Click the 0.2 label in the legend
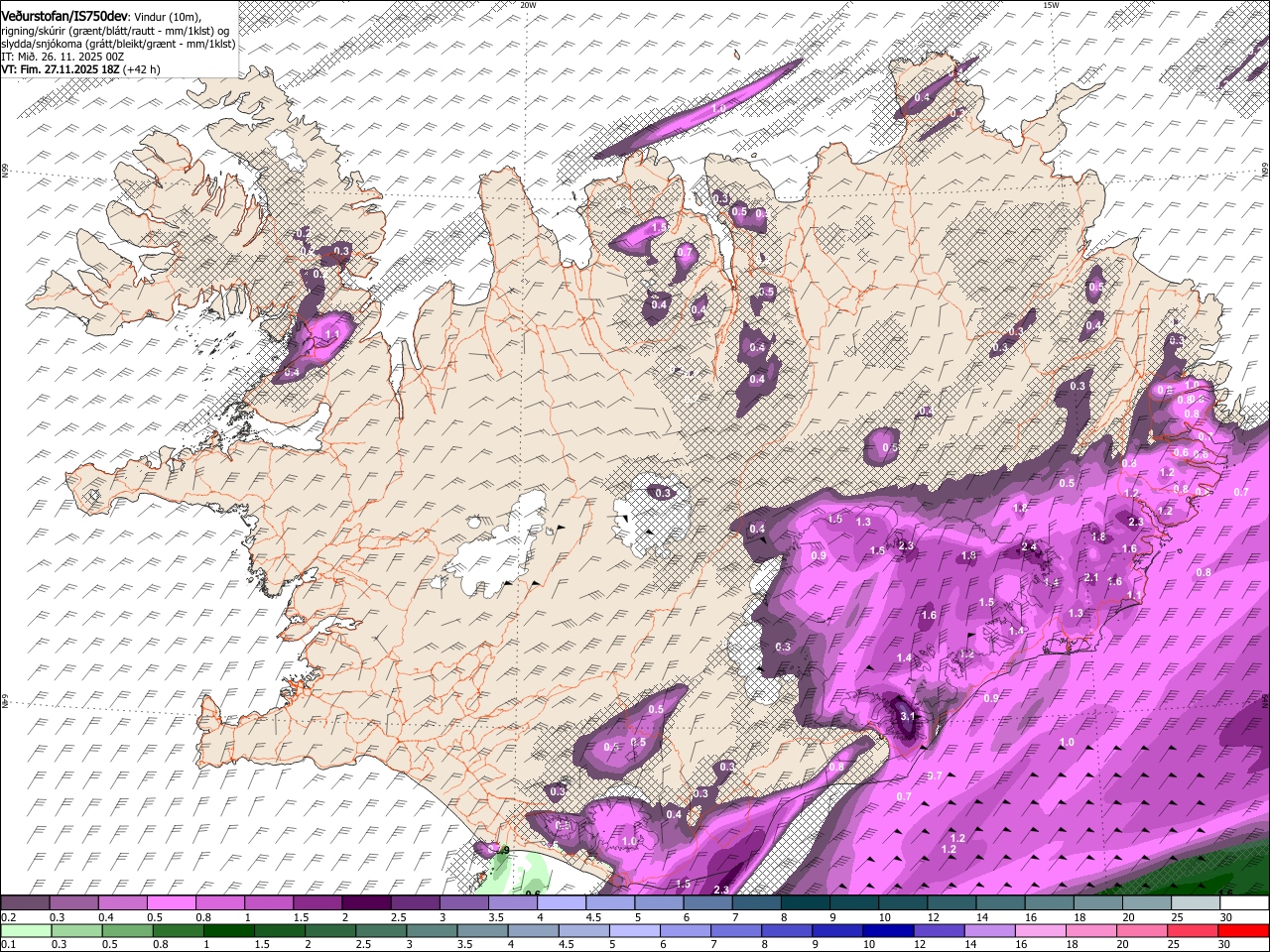Viewport: 1270px width, 952px height. click(8, 917)
